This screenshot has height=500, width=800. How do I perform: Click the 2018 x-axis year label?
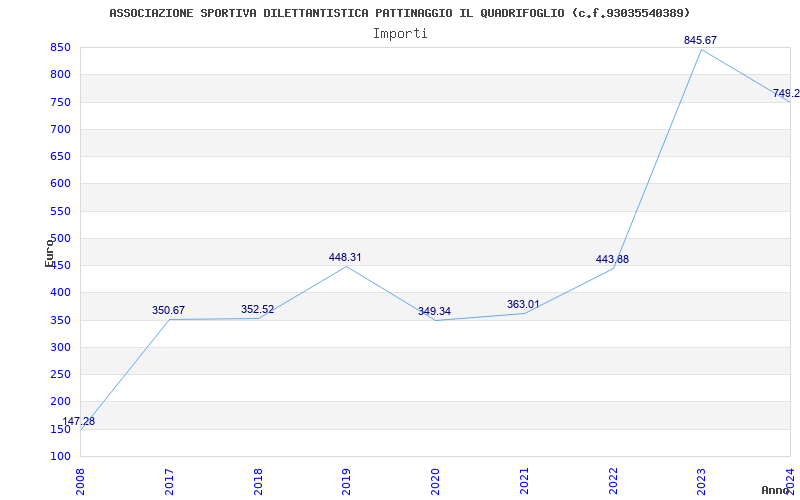tap(258, 481)
